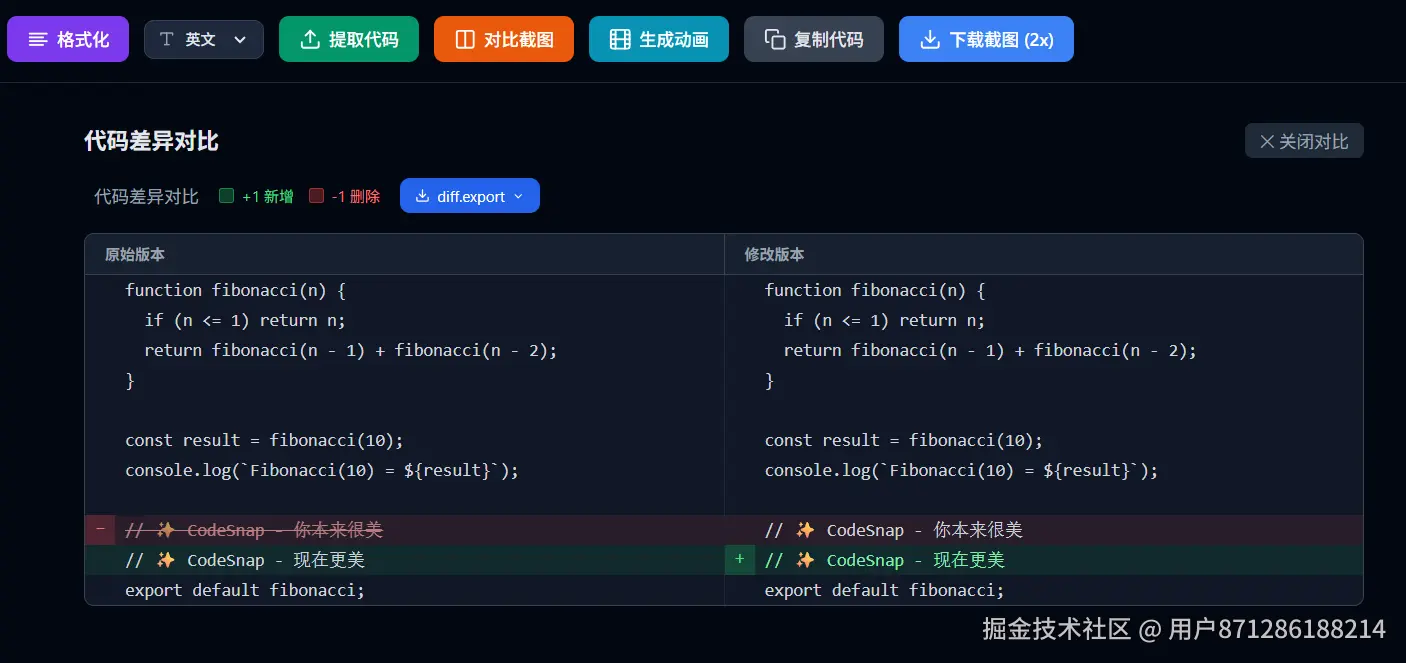The height and width of the screenshot is (663, 1406).
Task: Click 你本来很美 comment in 修改版本 panel
Action: click(894, 530)
